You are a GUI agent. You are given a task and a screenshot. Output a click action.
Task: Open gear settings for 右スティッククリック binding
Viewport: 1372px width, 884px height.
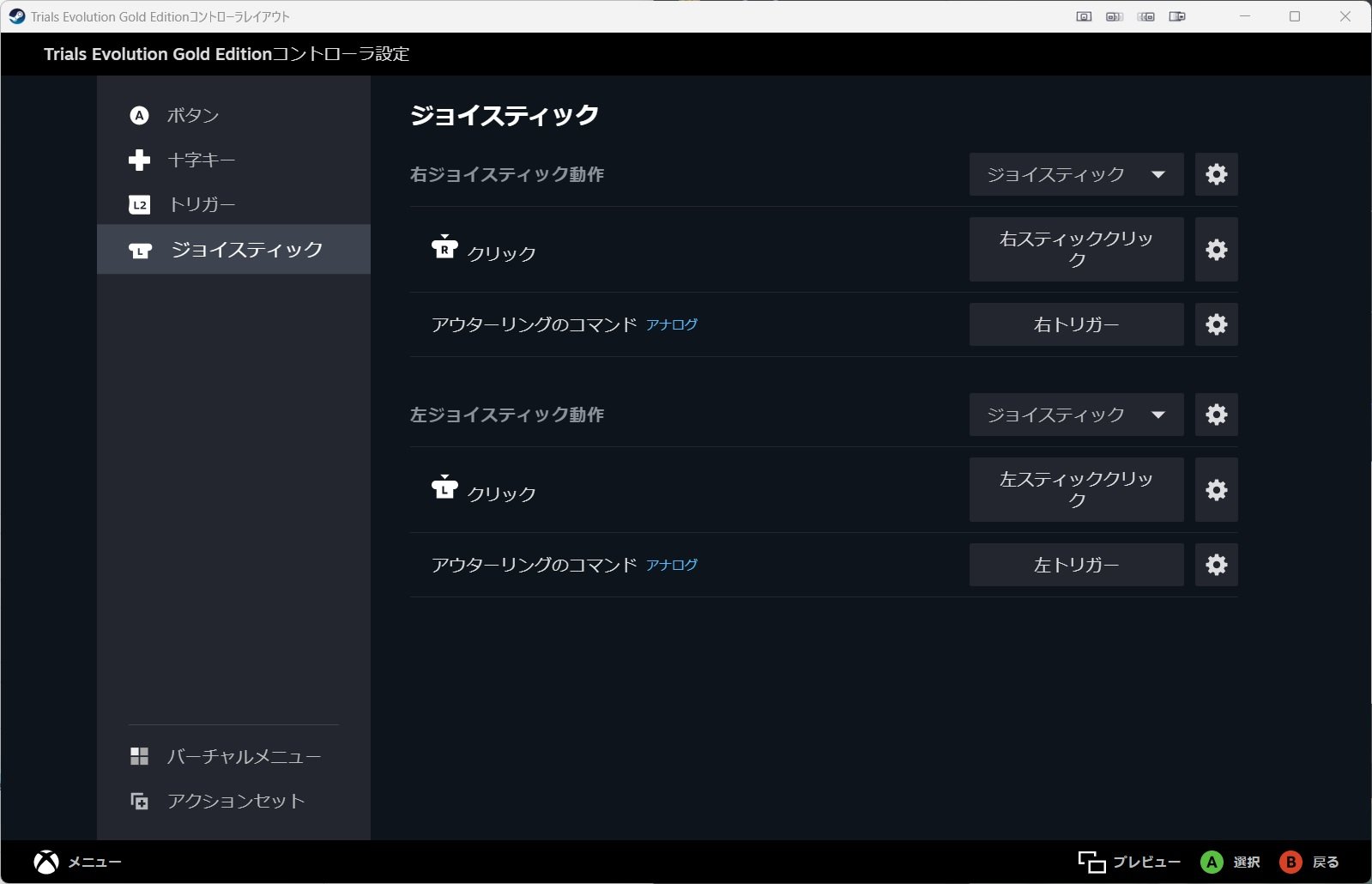pos(1217,249)
